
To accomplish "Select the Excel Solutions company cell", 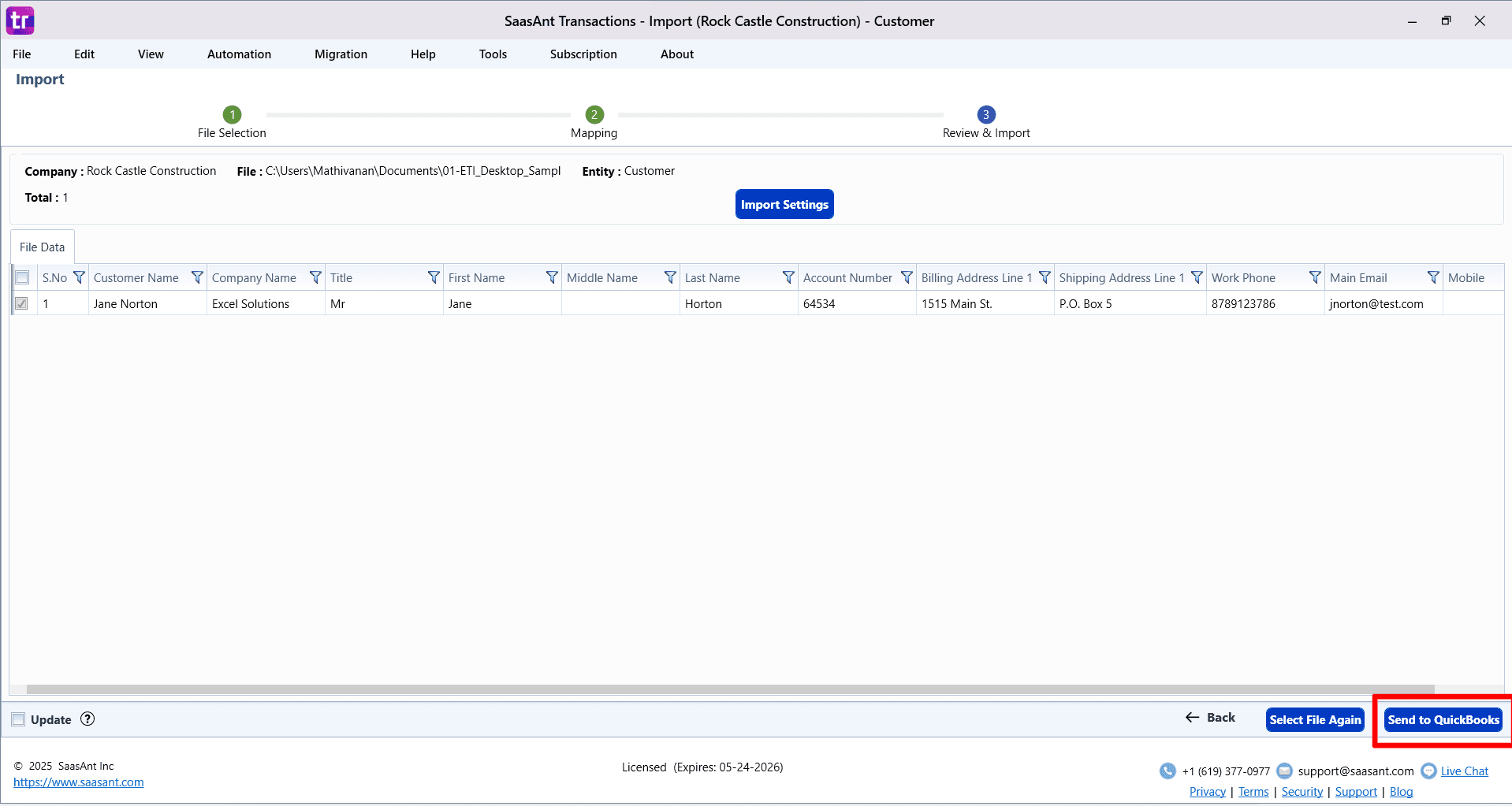I will tap(266, 303).
